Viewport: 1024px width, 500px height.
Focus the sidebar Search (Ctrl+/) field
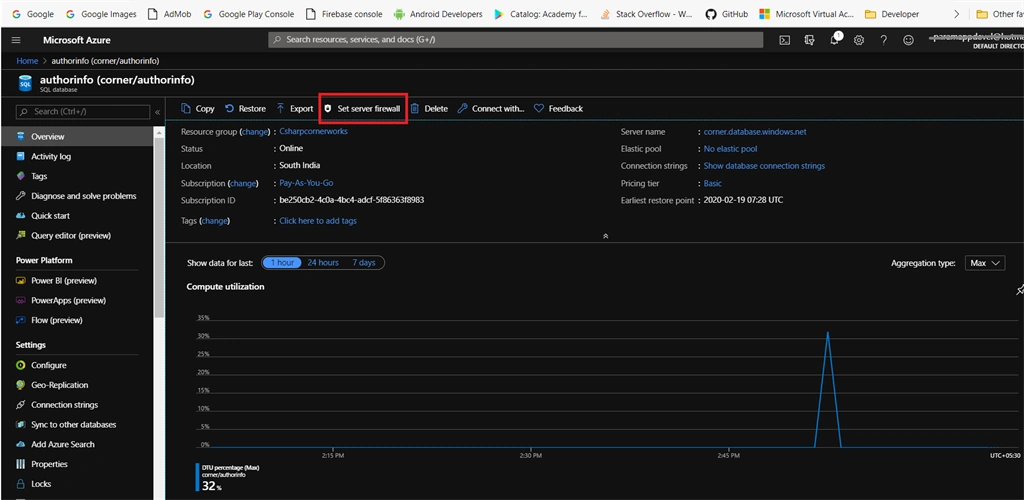(x=83, y=112)
